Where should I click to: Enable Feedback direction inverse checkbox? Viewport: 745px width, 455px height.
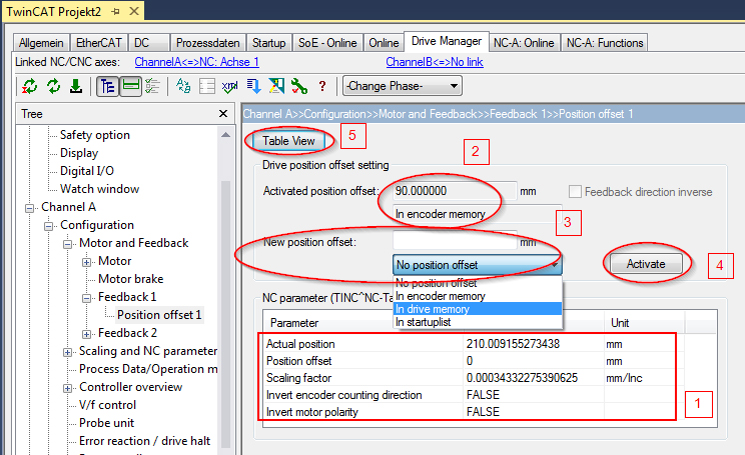pos(575,192)
